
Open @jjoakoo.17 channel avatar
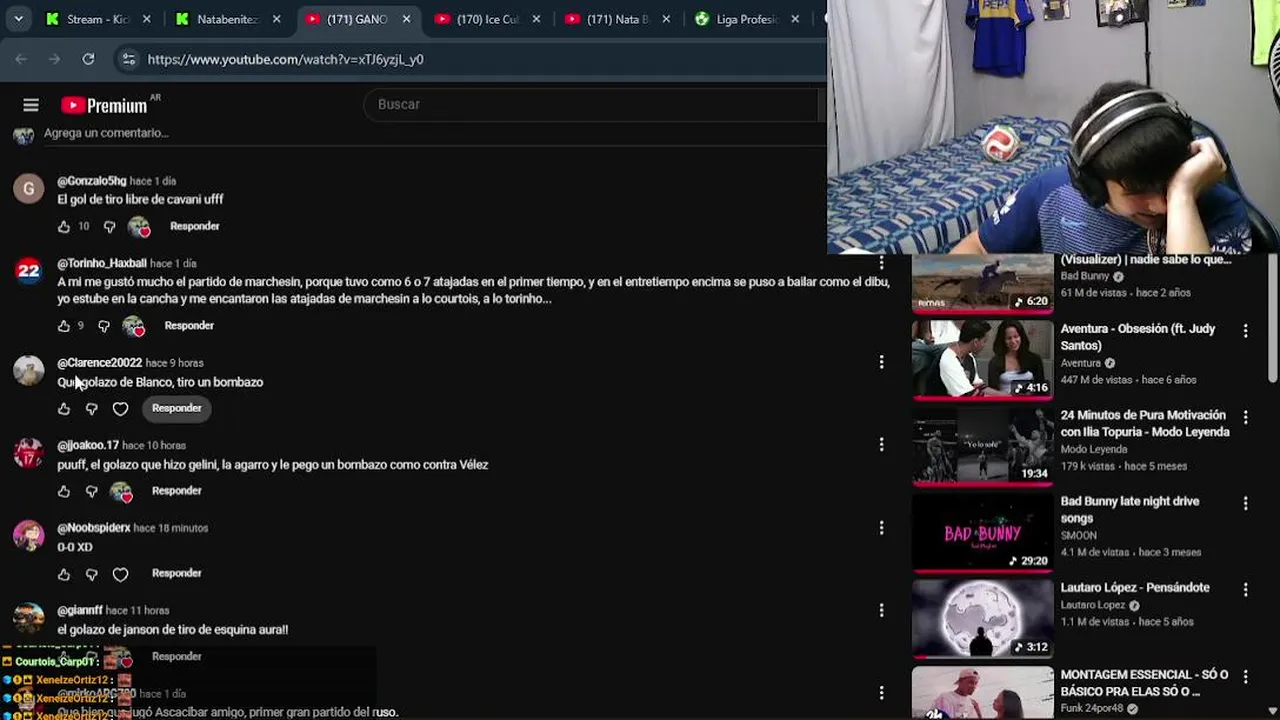pos(28,453)
